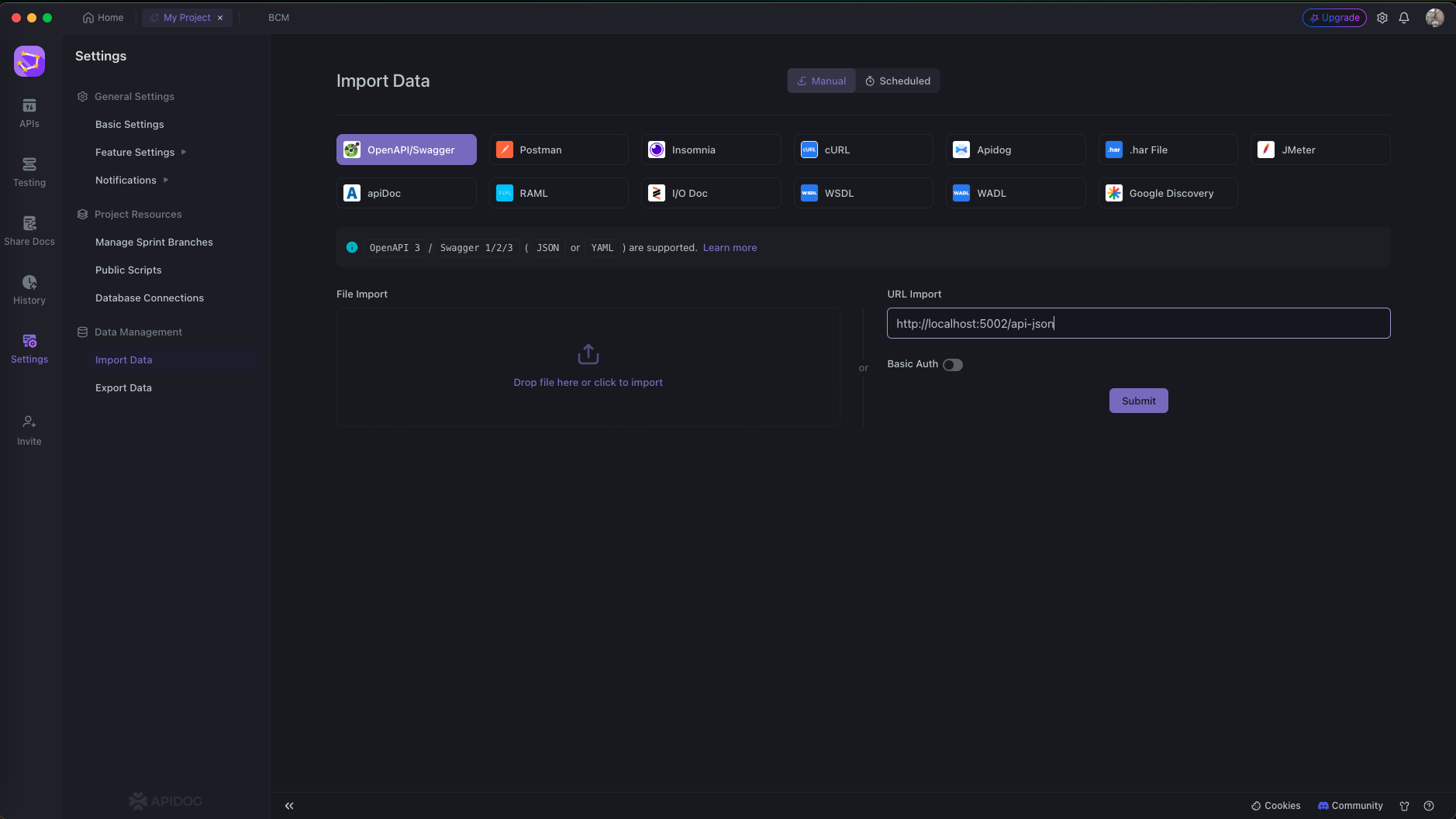The image size is (1456, 819).
Task: Open the History sidebar section
Action: 29,290
